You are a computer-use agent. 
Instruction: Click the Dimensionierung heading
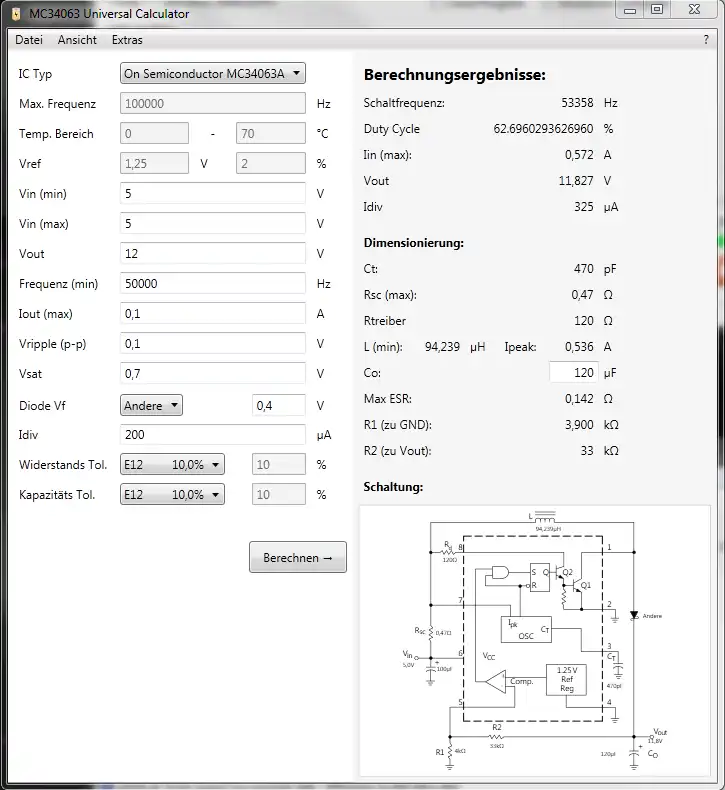[x=414, y=243]
